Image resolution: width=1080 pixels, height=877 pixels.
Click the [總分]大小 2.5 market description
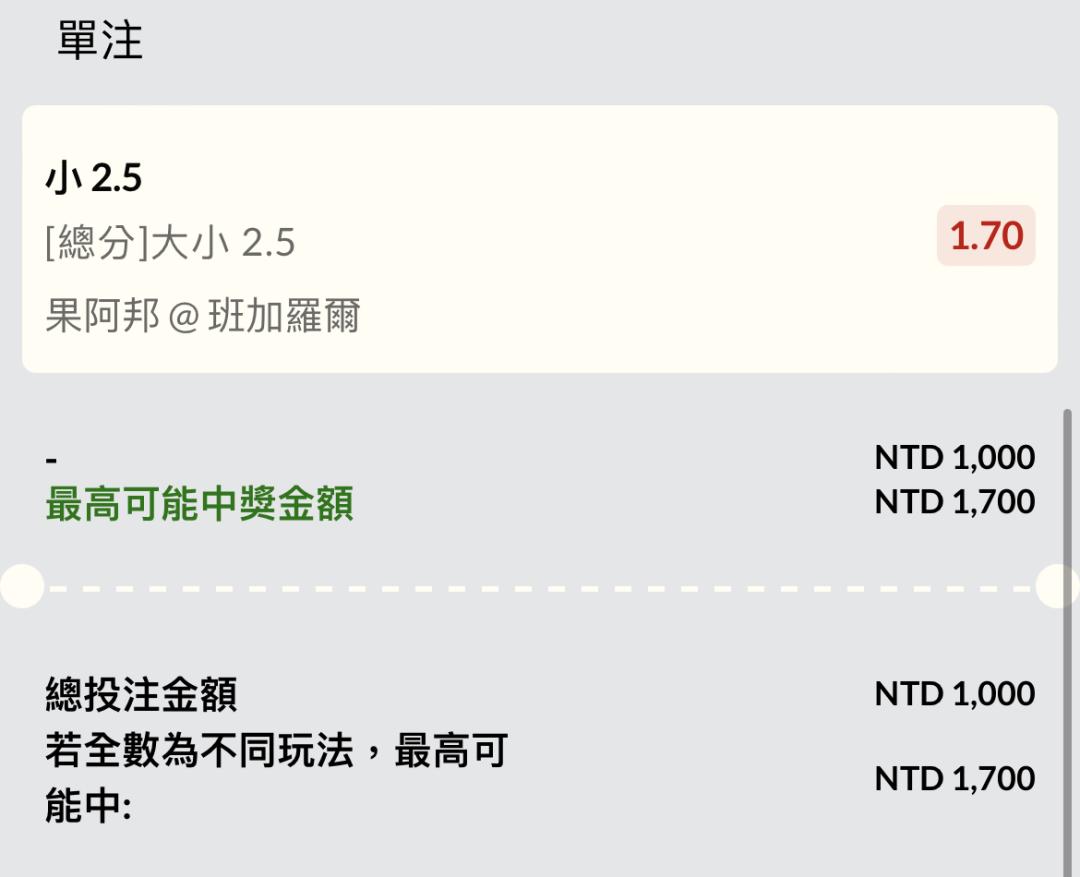[170, 243]
